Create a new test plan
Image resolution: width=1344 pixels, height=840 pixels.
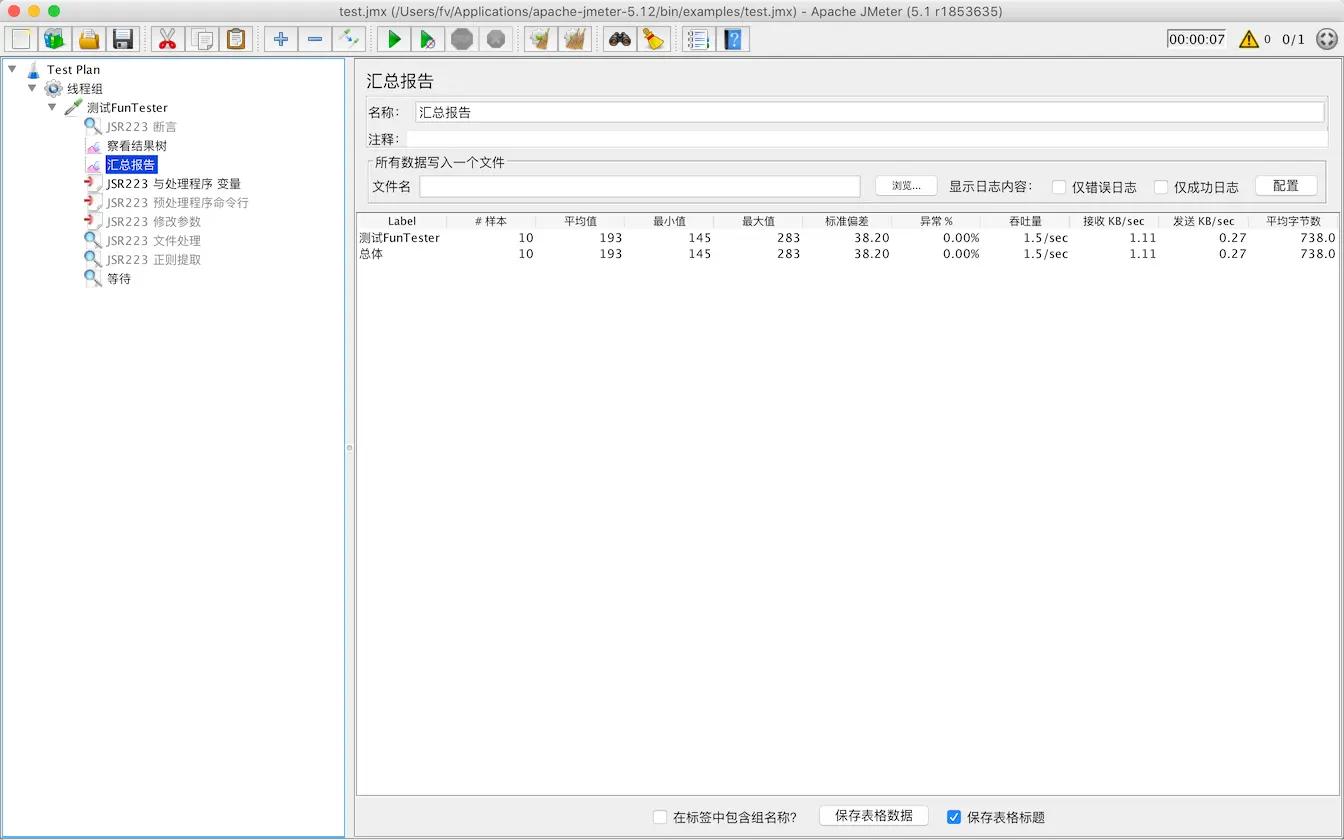pyautogui.click(x=21, y=39)
